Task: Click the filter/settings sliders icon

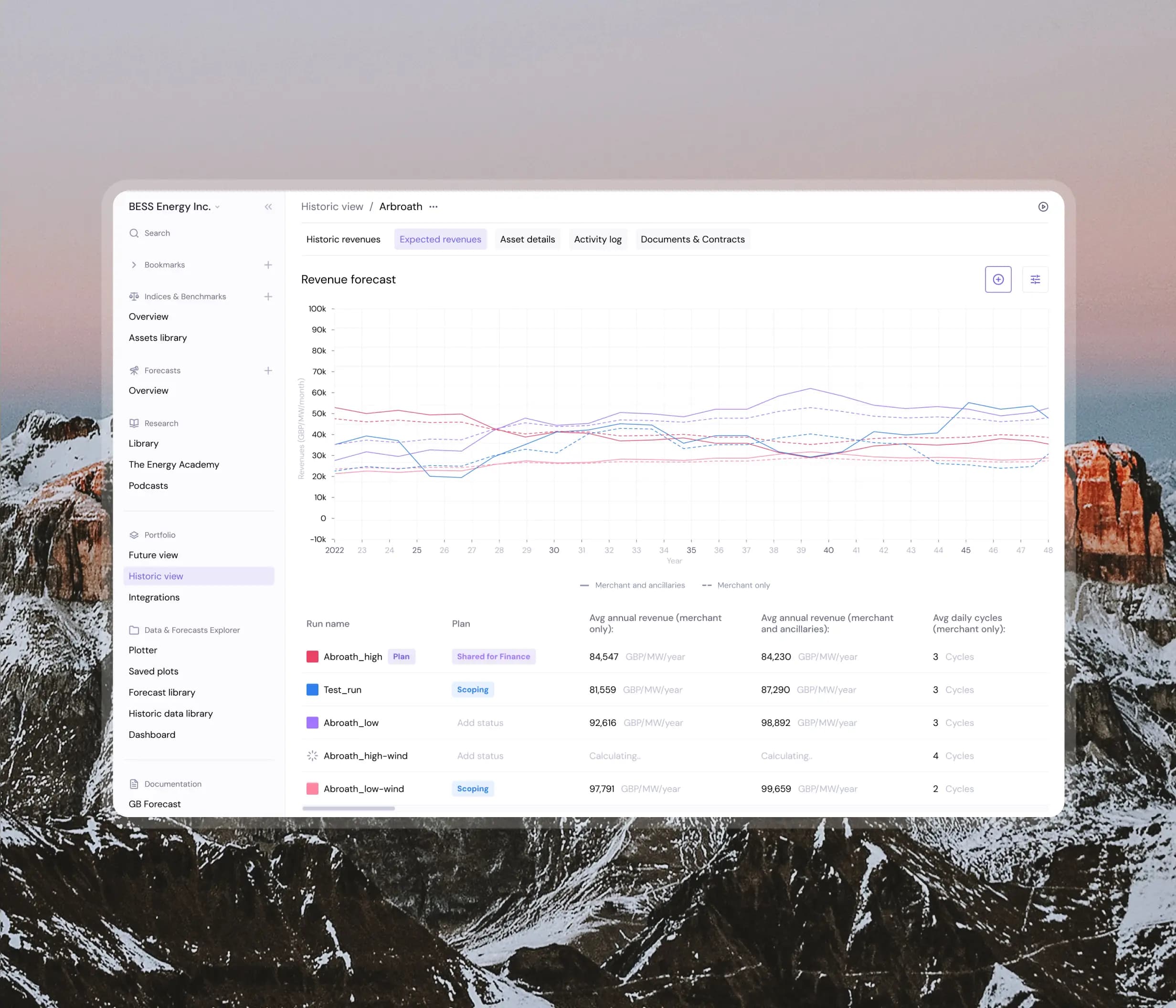Action: tap(1035, 279)
